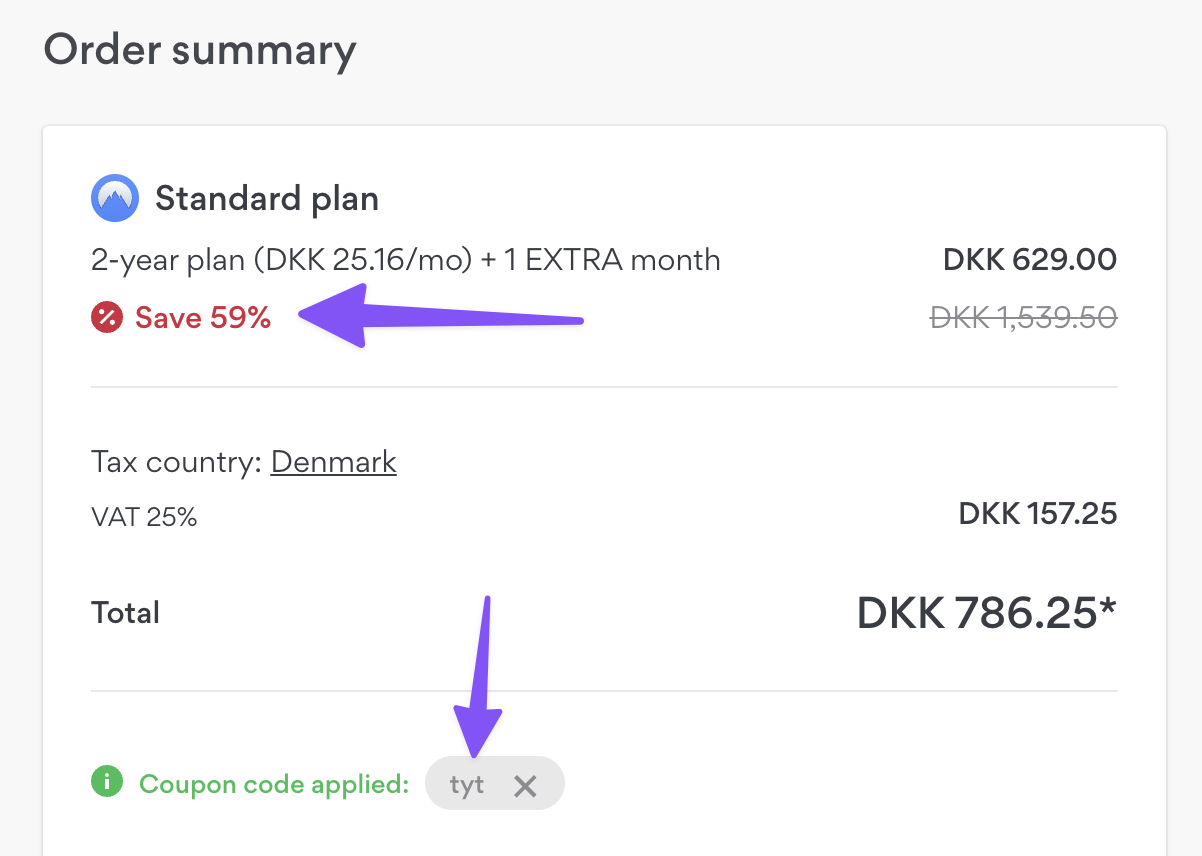Click the Coupon code applied message
This screenshot has height=856, width=1202.
pyautogui.click(x=274, y=784)
